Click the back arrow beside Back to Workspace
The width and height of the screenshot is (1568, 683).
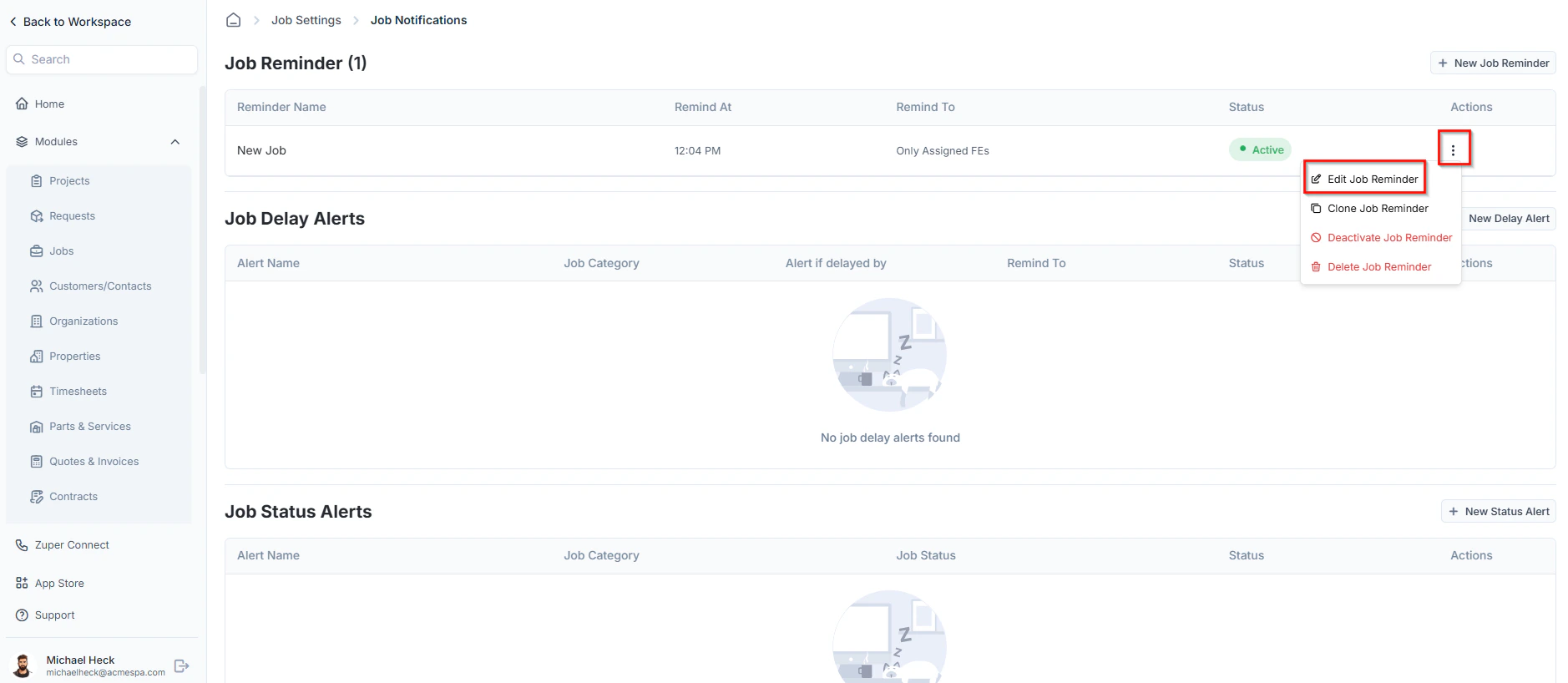click(x=13, y=22)
